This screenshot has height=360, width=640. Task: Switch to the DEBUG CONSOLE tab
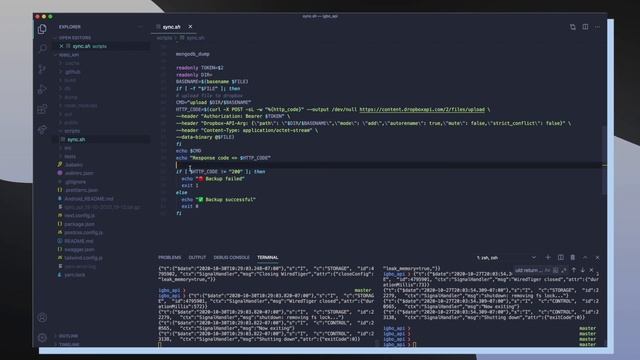pyautogui.click(x=231, y=258)
